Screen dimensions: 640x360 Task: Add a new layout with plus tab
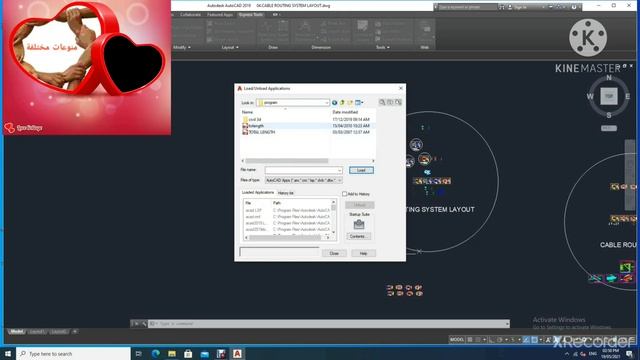[x=75, y=331]
